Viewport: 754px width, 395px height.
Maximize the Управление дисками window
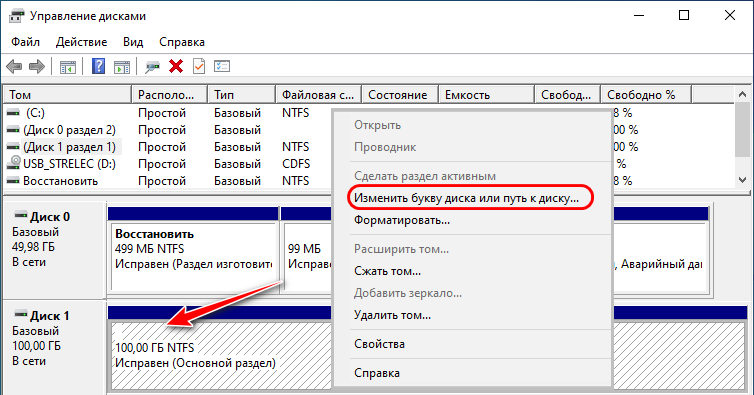(x=684, y=15)
